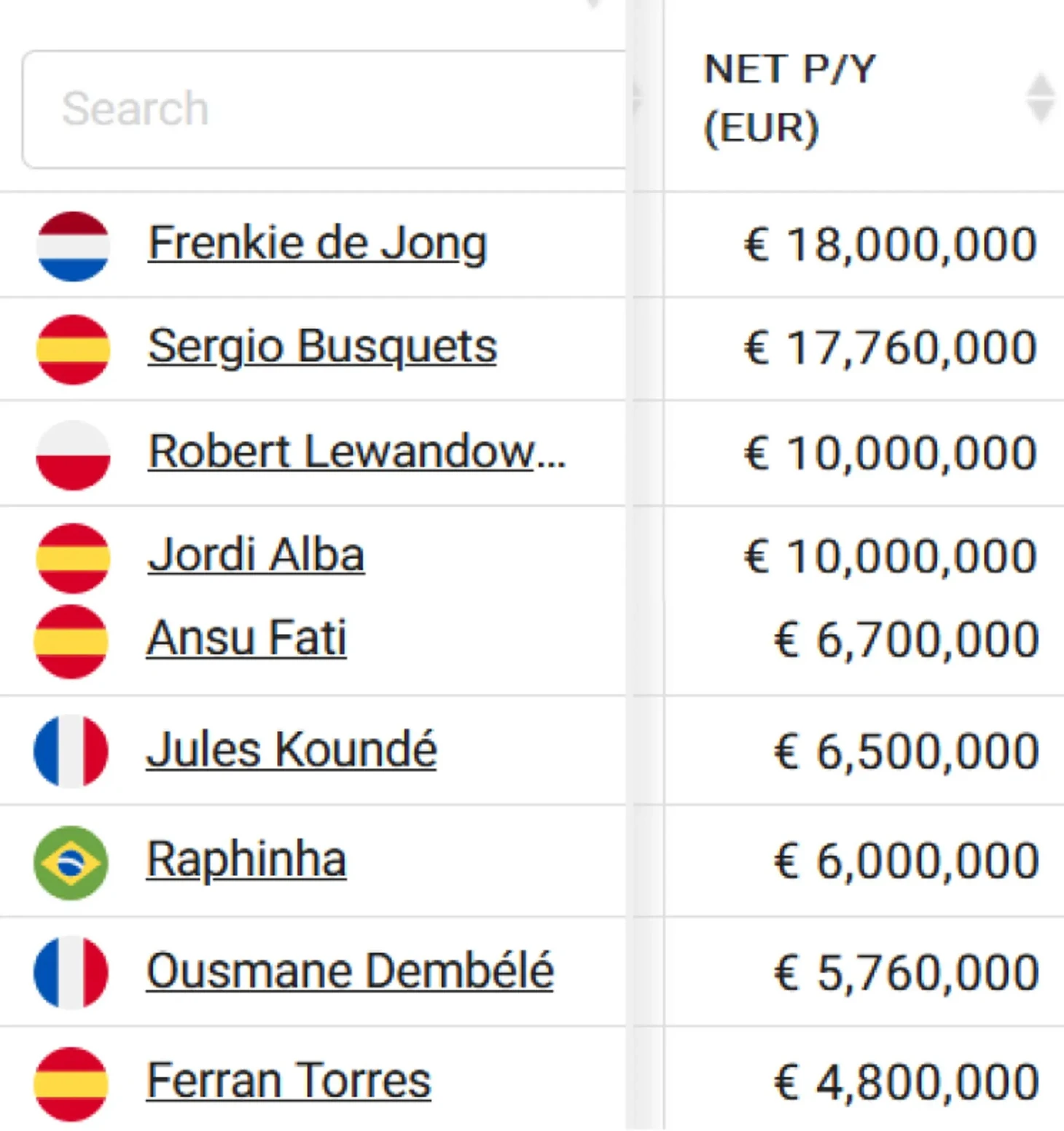Open Ansu Fati player link
The width and height of the screenshot is (1064, 1131).
tap(246, 638)
